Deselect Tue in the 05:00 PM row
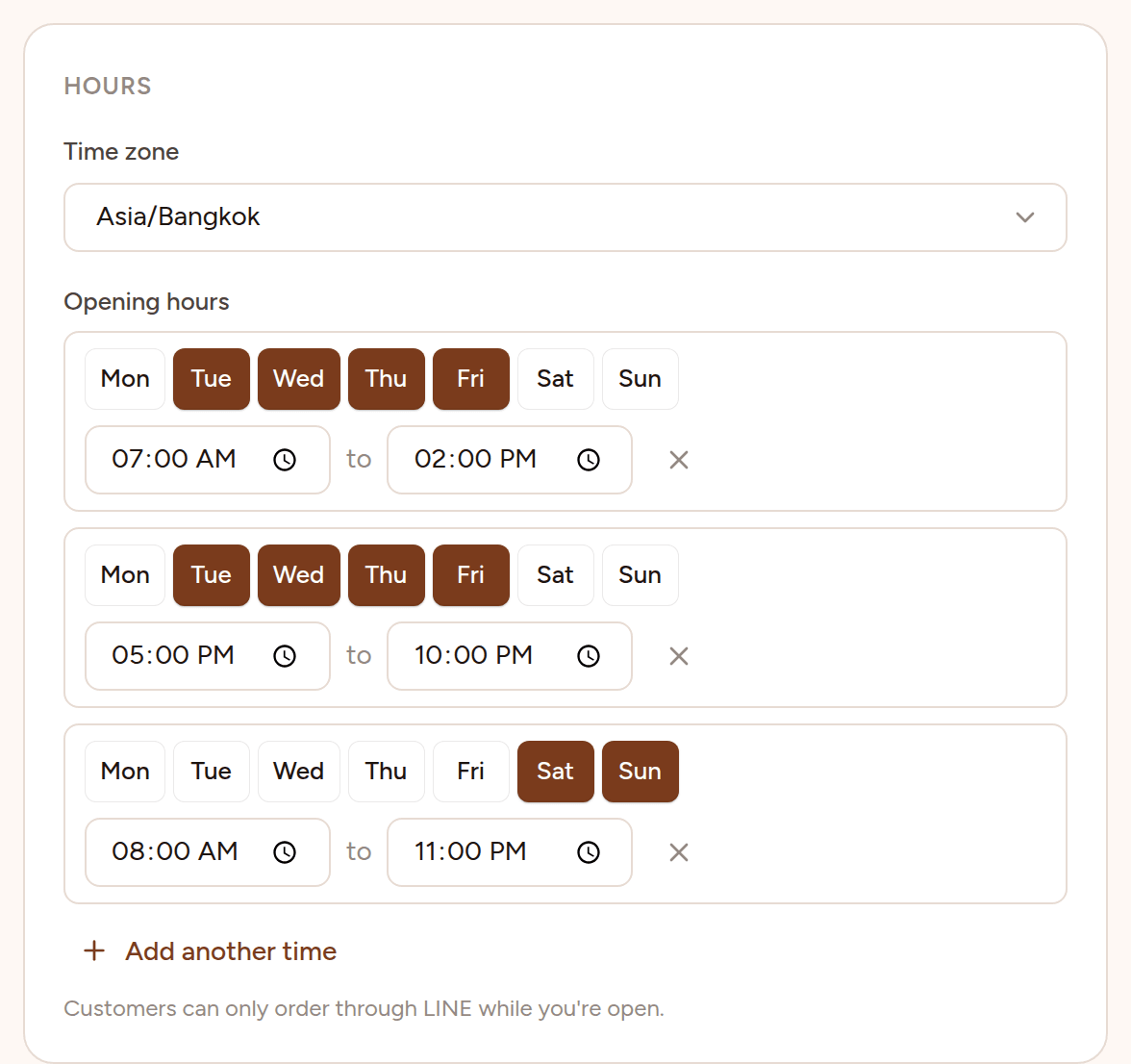 point(212,575)
